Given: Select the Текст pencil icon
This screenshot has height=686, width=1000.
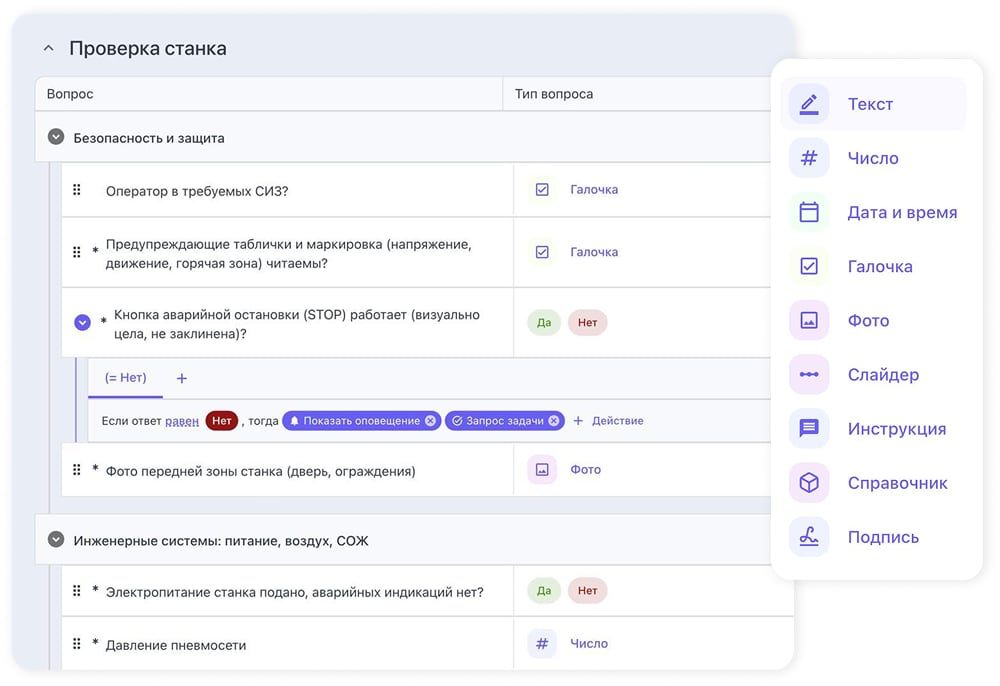Looking at the screenshot, I should (809, 104).
